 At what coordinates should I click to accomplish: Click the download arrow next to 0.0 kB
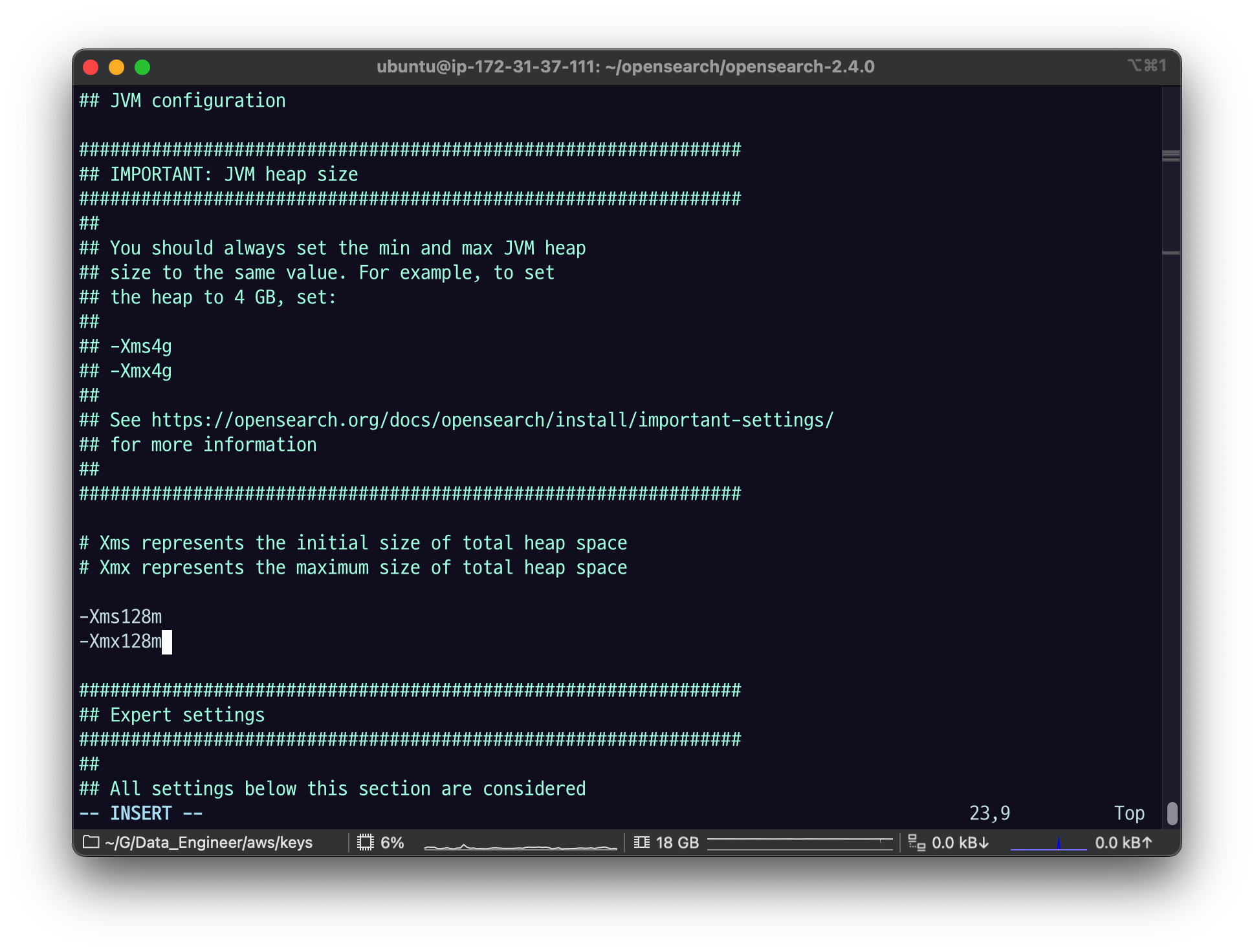tap(984, 843)
